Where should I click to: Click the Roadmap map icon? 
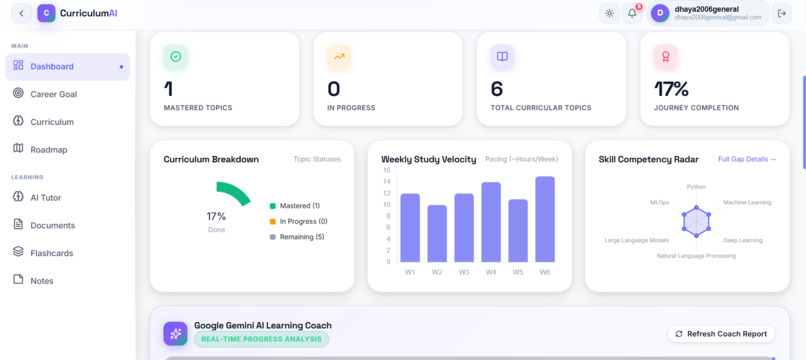point(18,148)
